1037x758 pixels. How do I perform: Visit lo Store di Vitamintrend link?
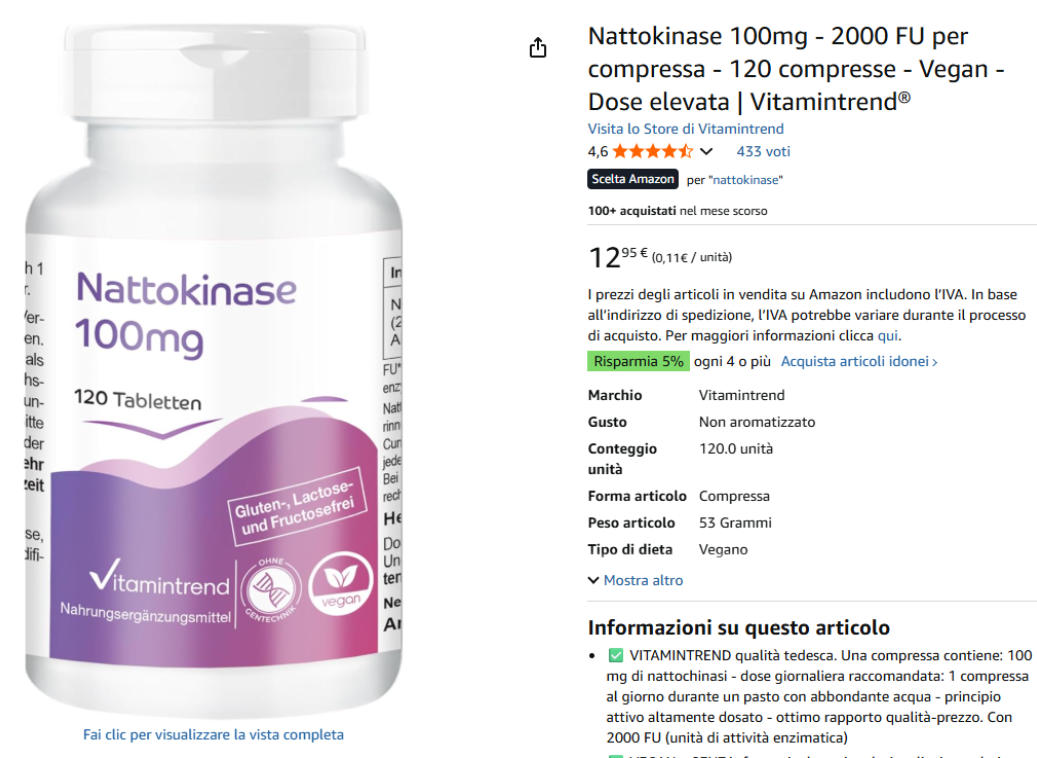click(686, 129)
